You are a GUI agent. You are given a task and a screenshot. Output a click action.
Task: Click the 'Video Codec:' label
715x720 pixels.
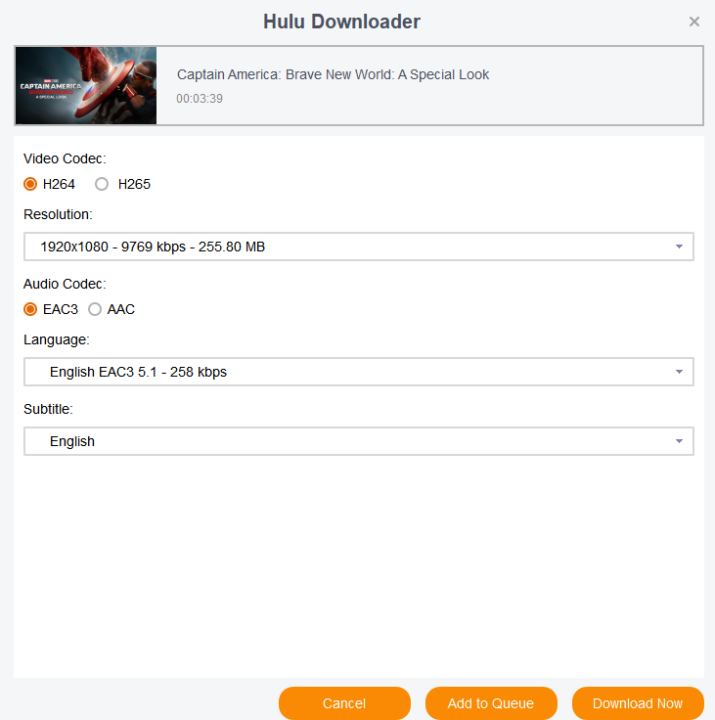[65, 159]
